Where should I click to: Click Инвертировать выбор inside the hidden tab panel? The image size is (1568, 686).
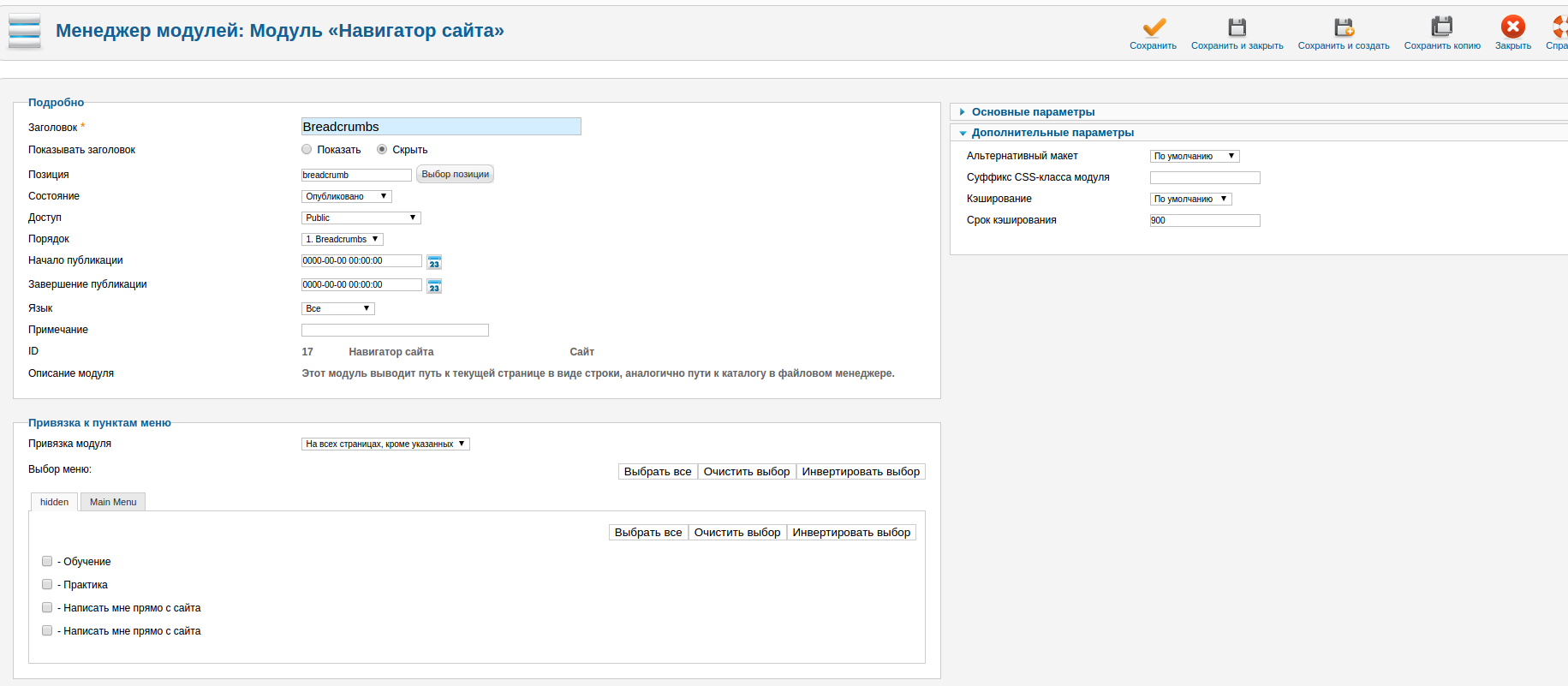point(851,533)
